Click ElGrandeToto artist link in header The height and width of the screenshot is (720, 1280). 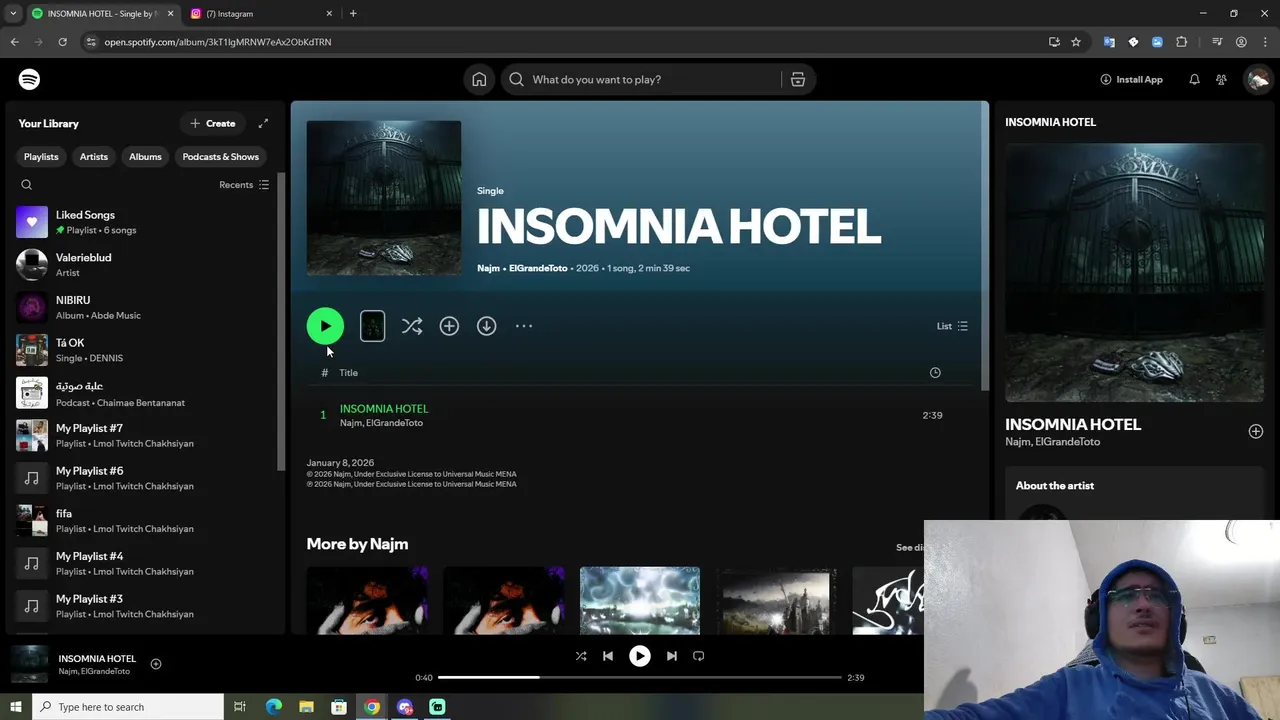(538, 268)
